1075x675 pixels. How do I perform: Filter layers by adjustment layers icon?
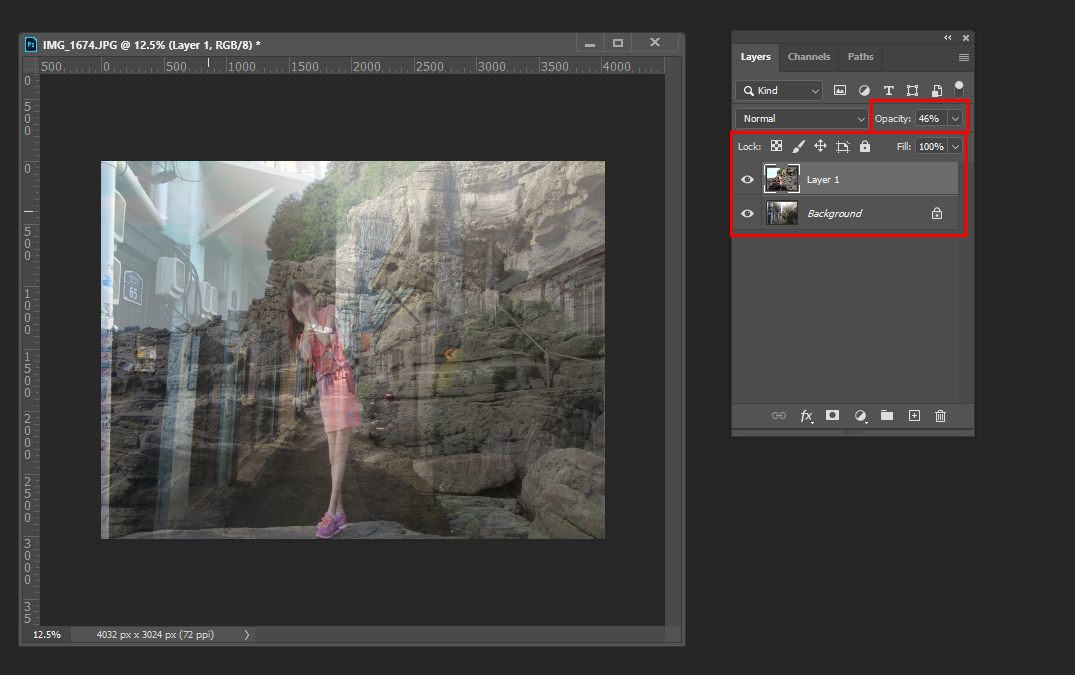pyautogui.click(x=864, y=90)
